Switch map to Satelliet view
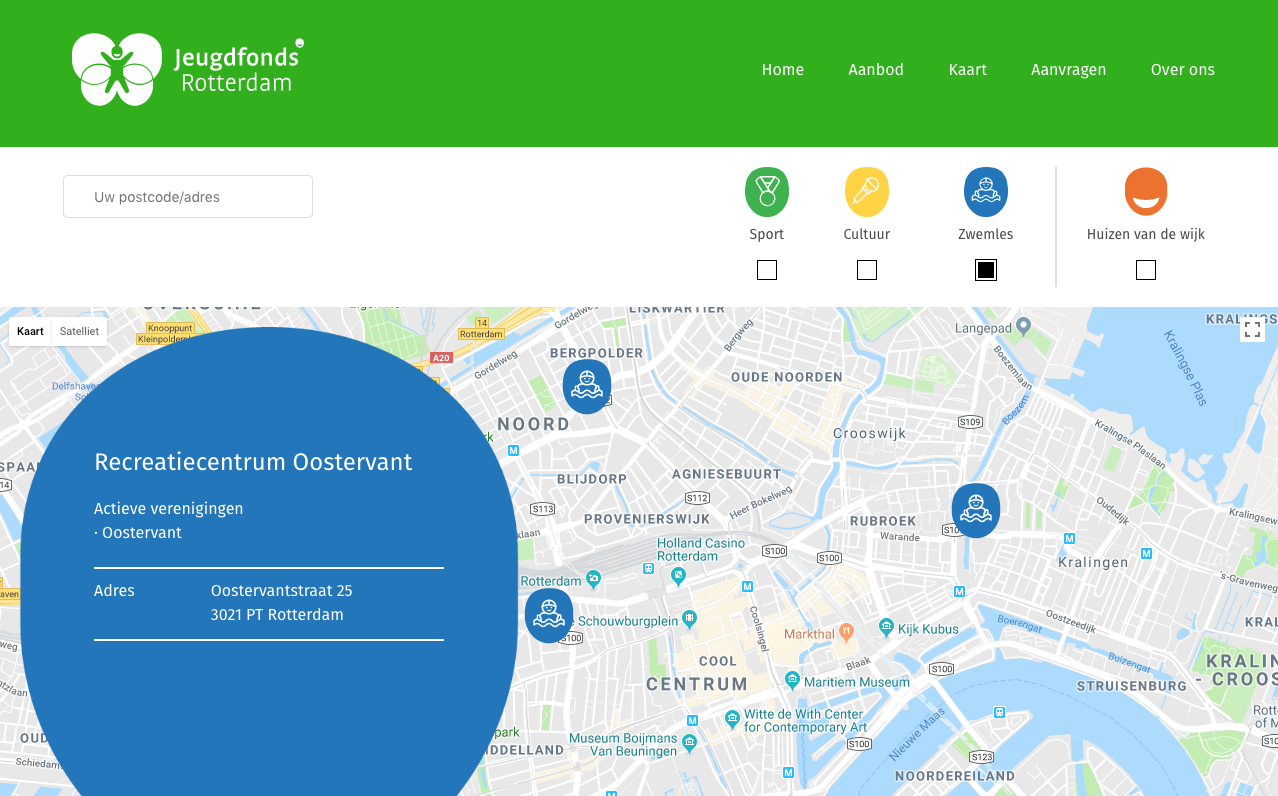The width and height of the screenshot is (1278, 796). 79,331
